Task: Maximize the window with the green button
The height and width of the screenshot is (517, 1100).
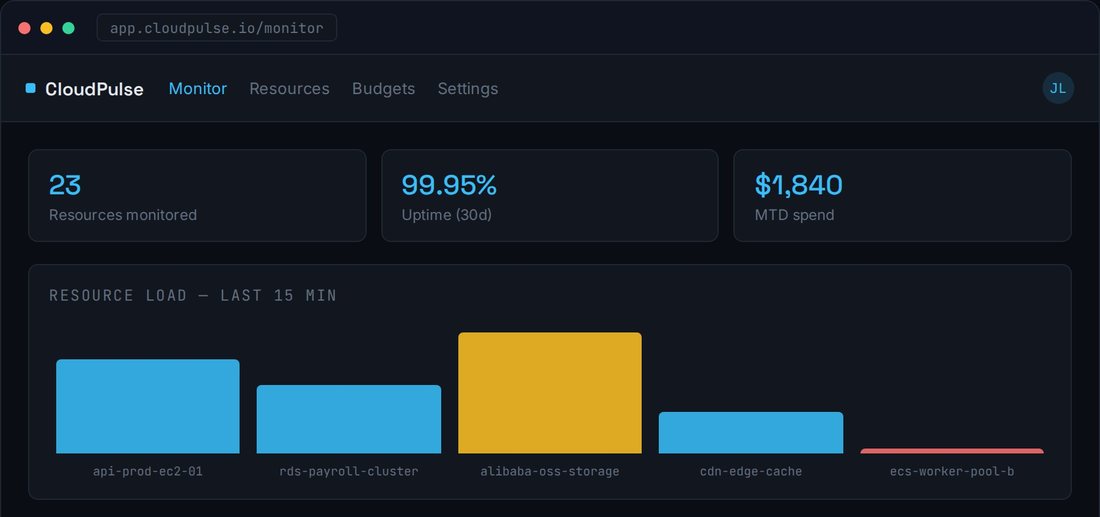Action: click(69, 28)
